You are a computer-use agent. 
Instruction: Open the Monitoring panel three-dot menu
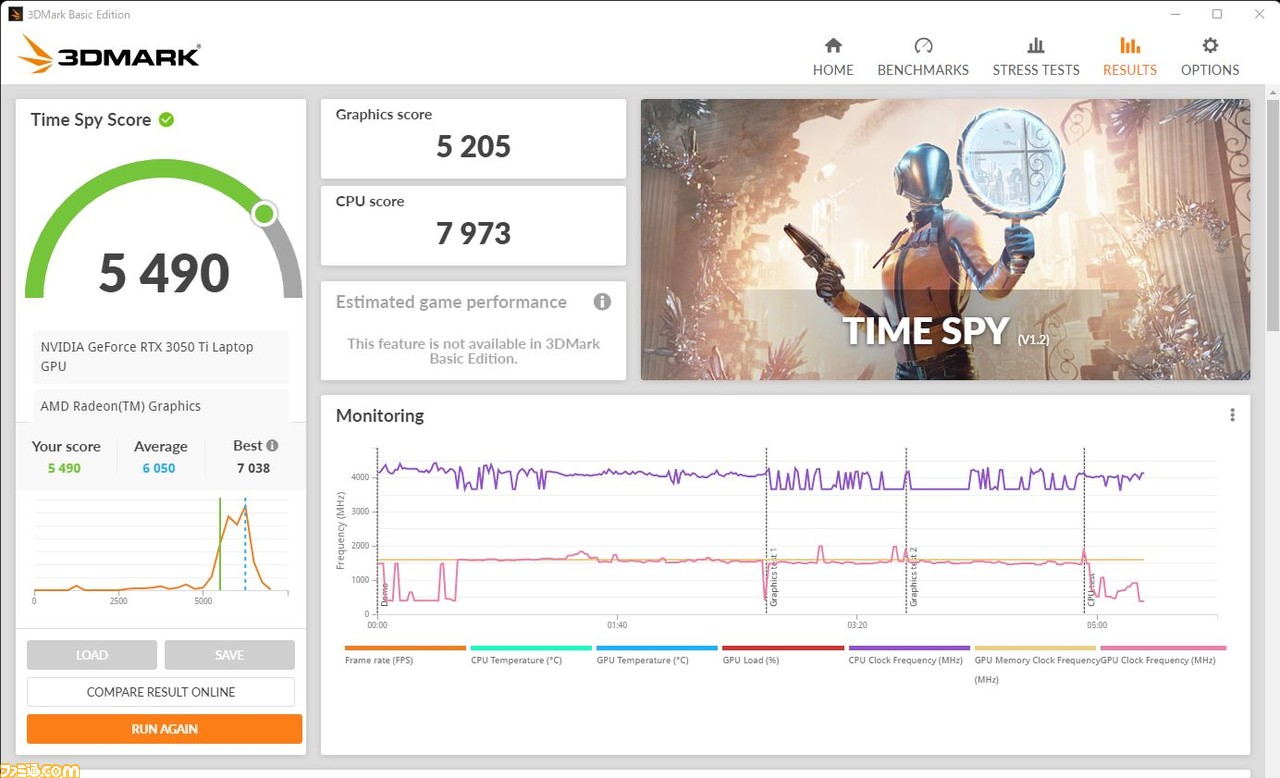point(1232,415)
